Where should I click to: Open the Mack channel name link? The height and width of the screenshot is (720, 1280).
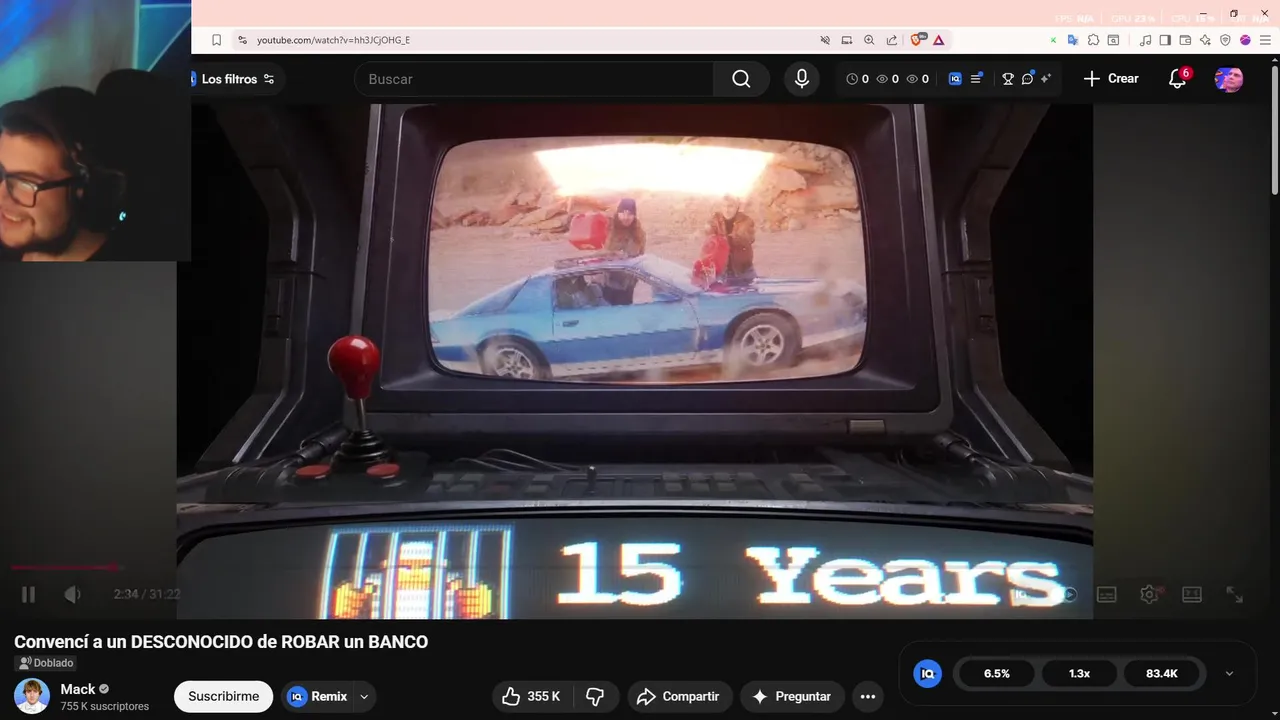(x=78, y=689)
